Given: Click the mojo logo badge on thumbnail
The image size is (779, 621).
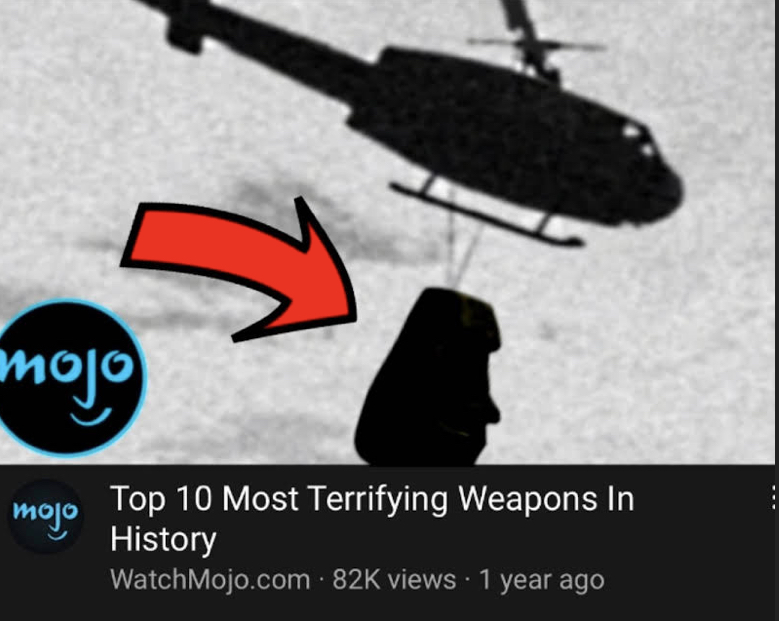Looking at the screenshot, I should coord(70,378).
